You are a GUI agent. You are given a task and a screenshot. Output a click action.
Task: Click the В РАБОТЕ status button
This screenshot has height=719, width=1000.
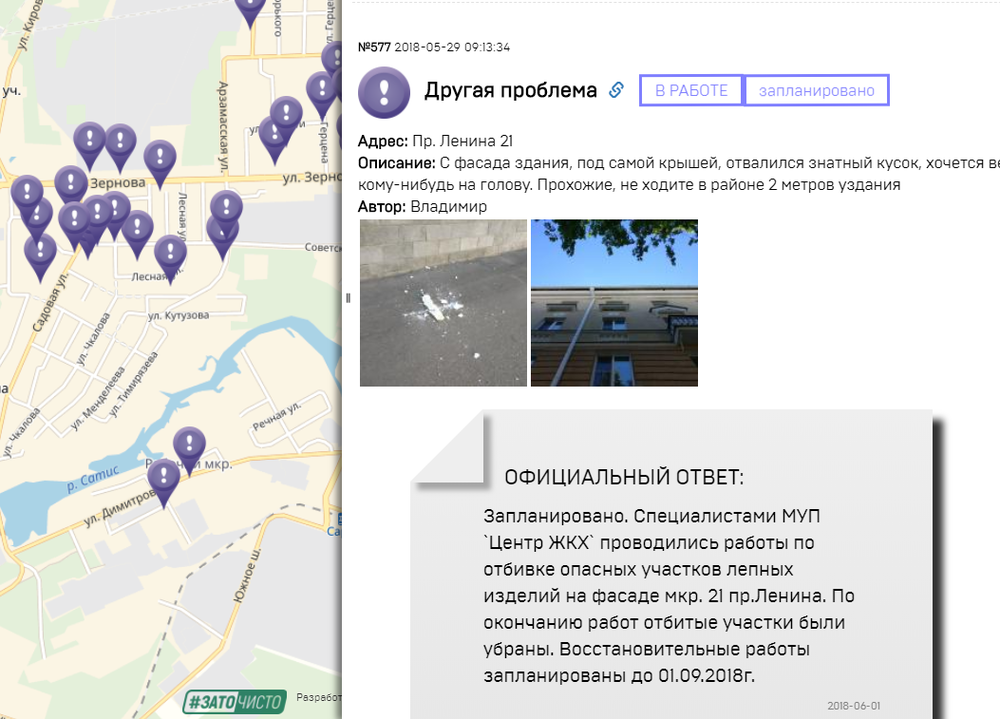click(690, 89)
